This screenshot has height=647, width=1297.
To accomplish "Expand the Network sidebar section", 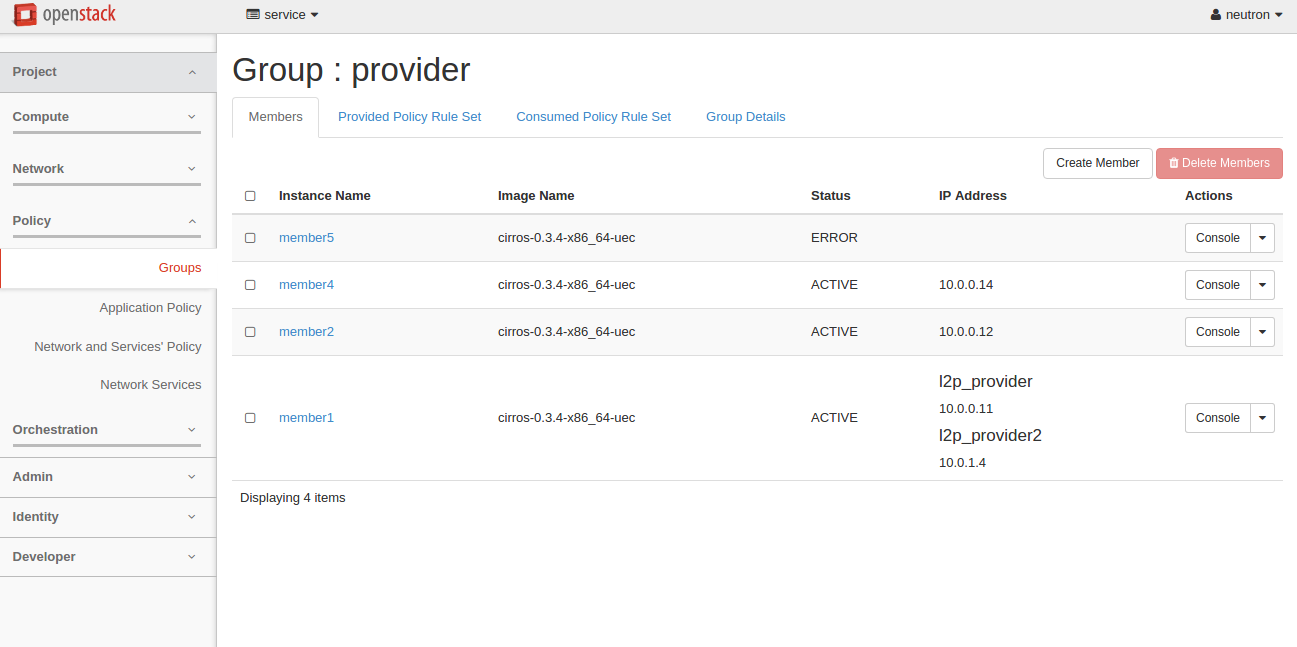I will pyautogui.click(x=107, y=169).
